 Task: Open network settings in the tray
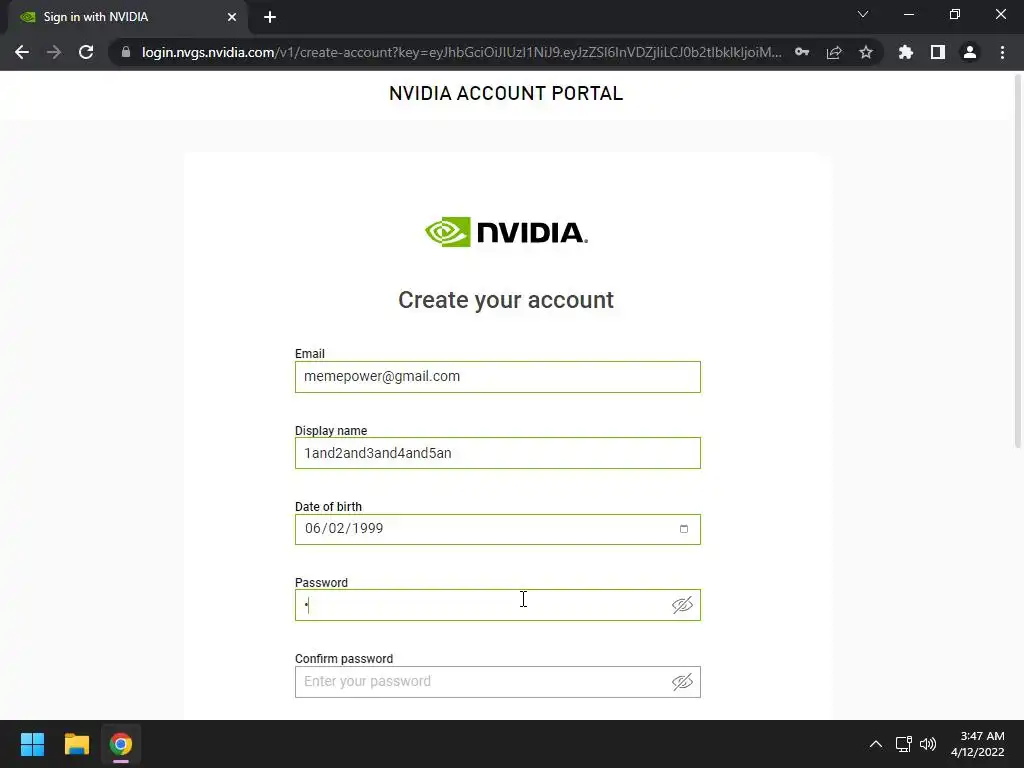coord(904,744)
